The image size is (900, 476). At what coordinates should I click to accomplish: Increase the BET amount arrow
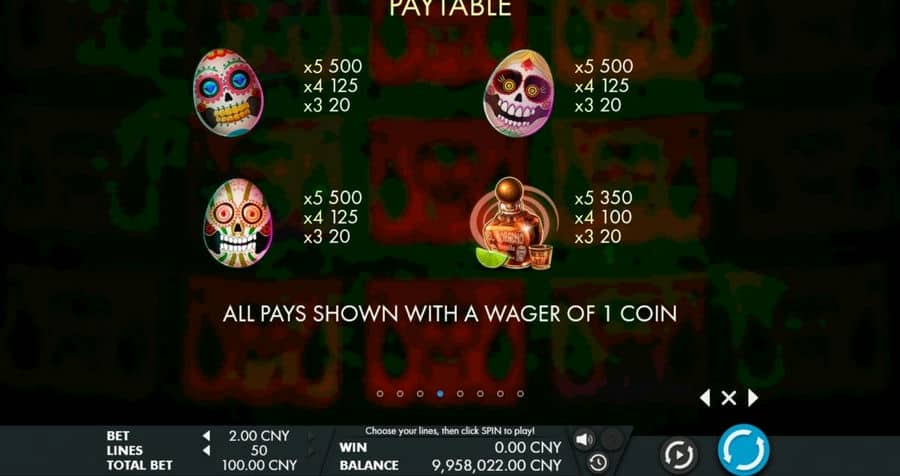(312, 436)
